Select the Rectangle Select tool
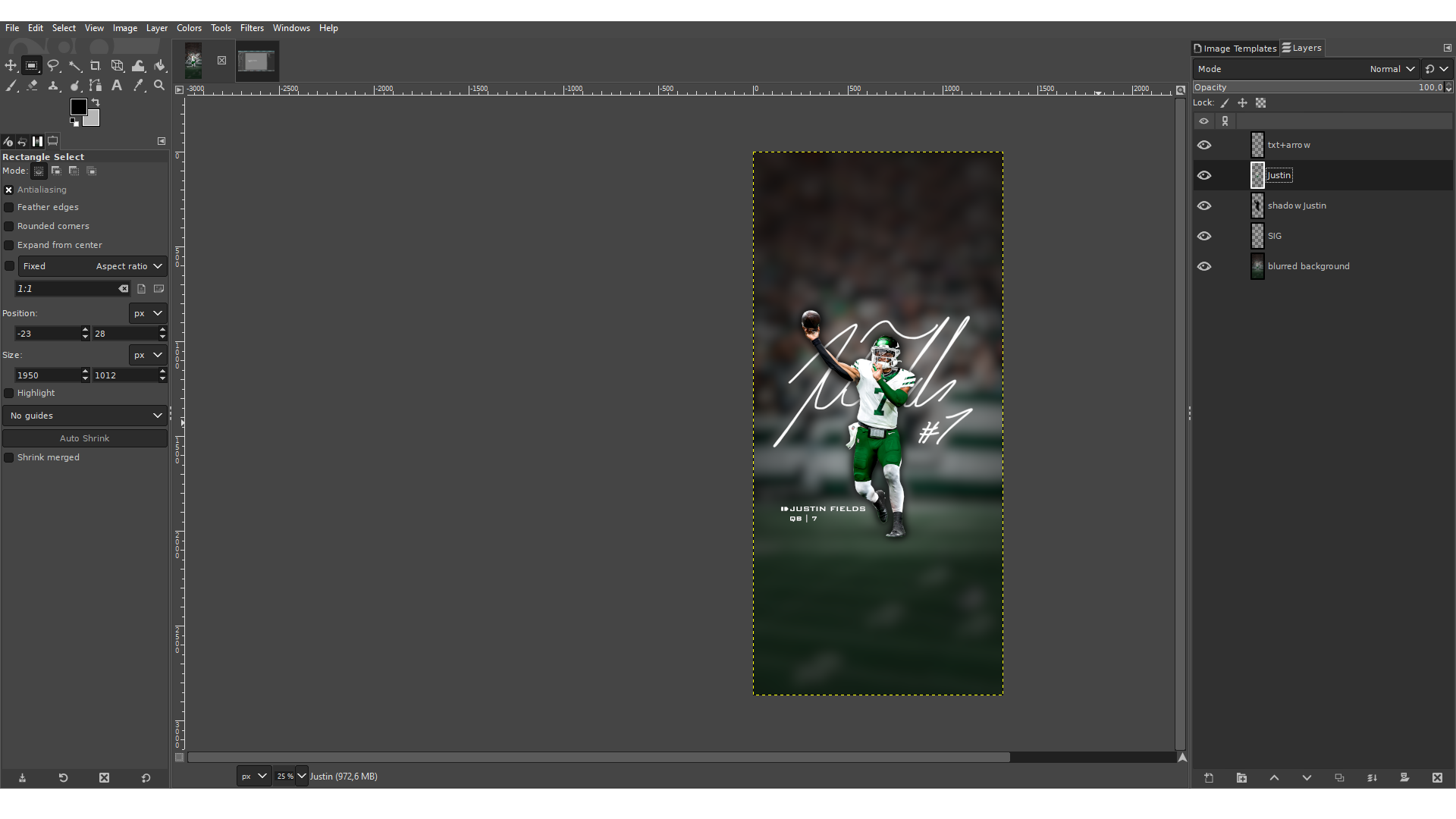Screen dimensions: 1456x819 31,66
